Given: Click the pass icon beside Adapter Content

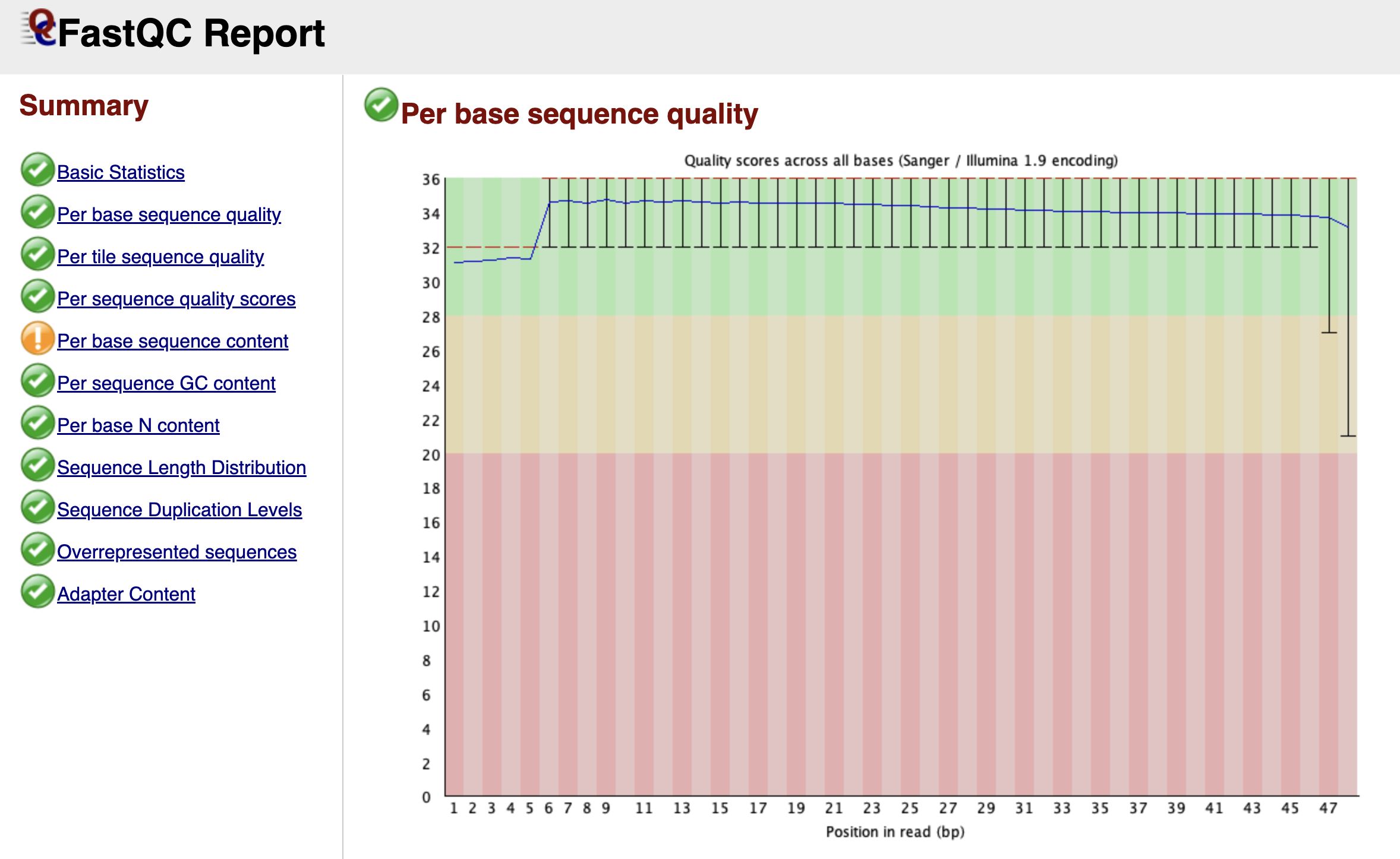Looking at the screenshot, I should tap(37, 592).
